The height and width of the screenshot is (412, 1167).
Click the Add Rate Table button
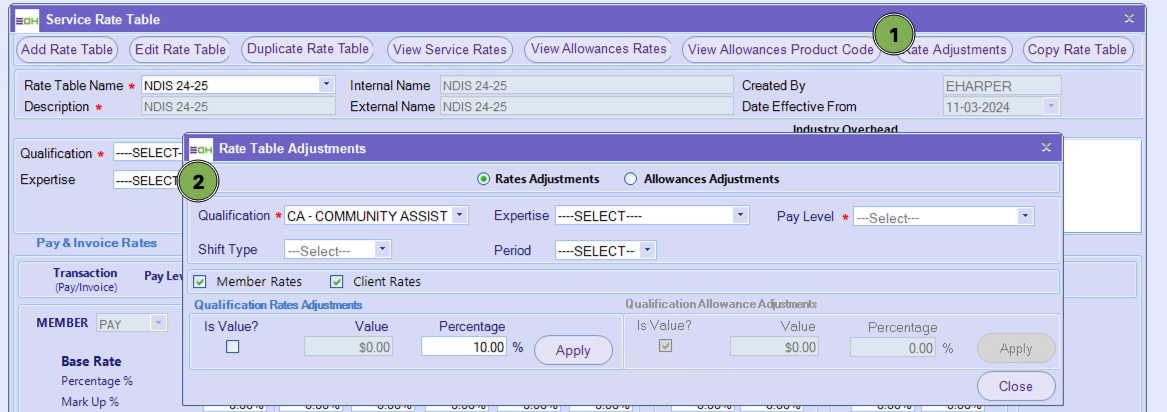pos(67,49)
